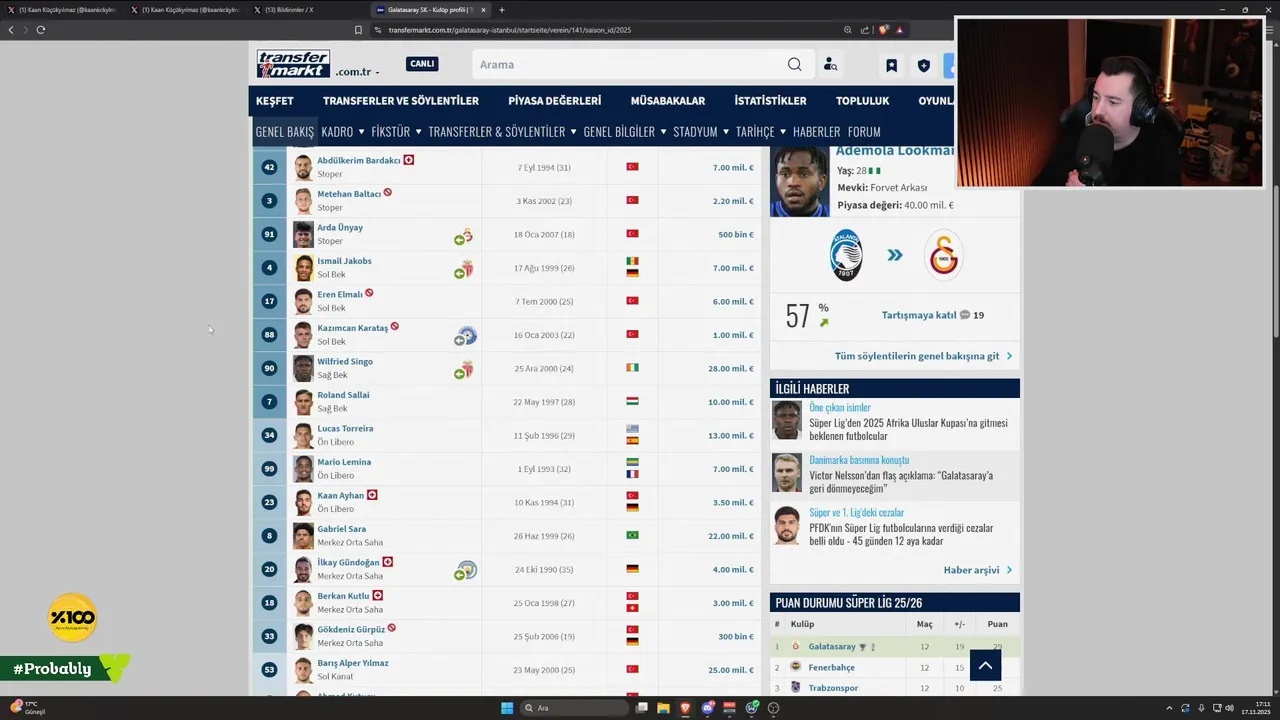Viewport: 1280px width, 720px height.
Task: Click the browser reload button
Action: pyautogui.click(x=40, y=29)
